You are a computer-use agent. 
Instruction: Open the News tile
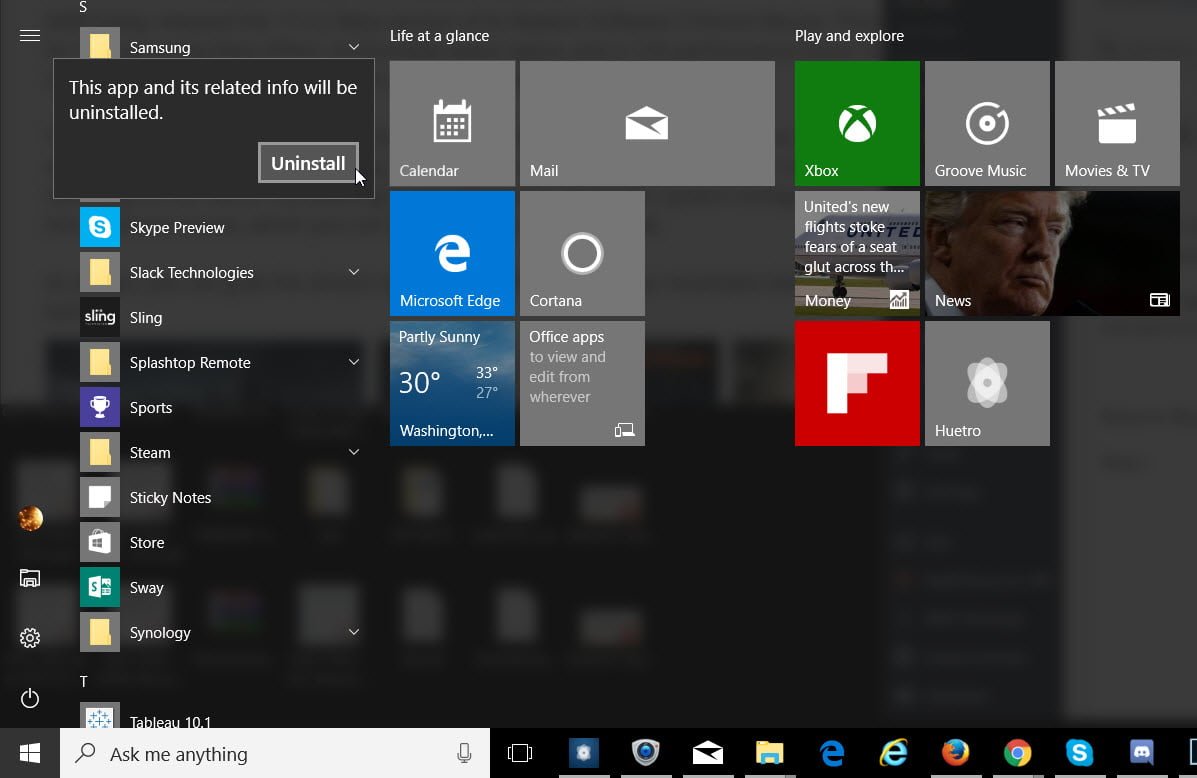(x=1053, y=253)
